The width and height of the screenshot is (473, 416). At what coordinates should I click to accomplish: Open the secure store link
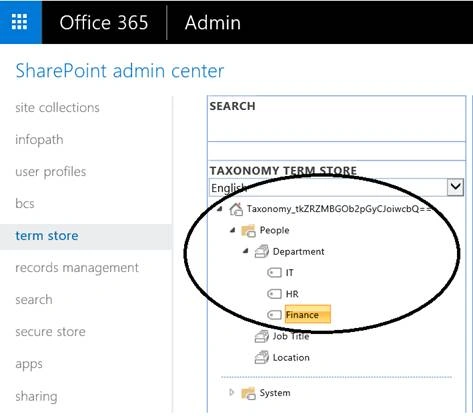click(50, 332)
